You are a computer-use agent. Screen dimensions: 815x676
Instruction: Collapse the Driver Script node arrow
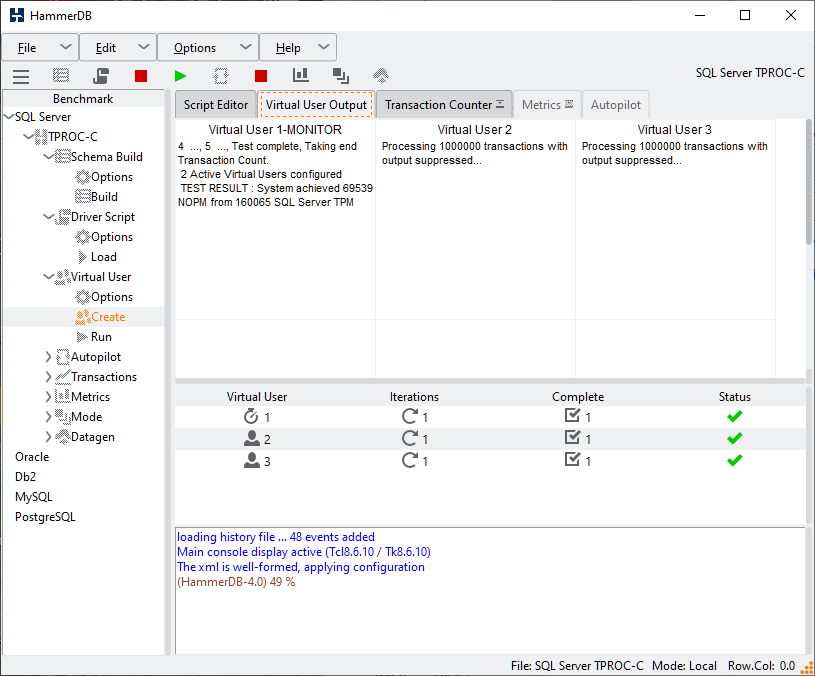point(49,217)
